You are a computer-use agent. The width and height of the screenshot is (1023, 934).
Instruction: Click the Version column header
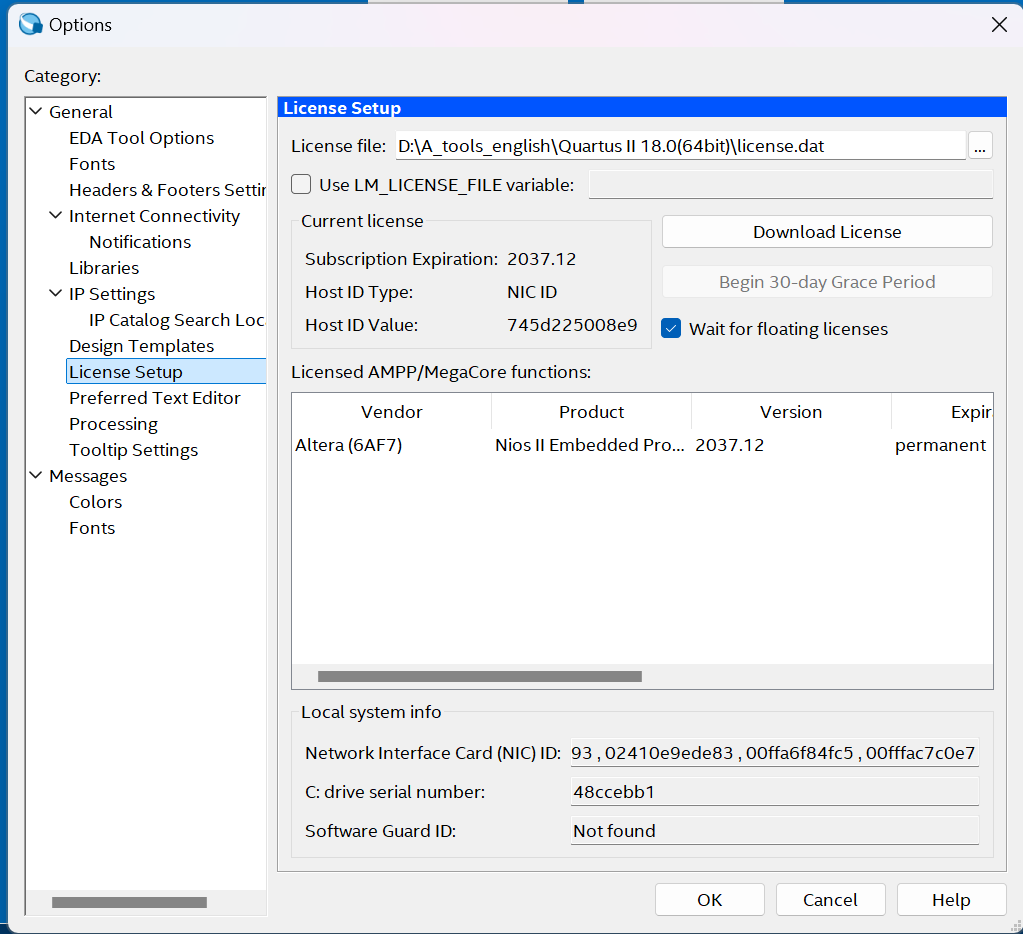[791, 412]
